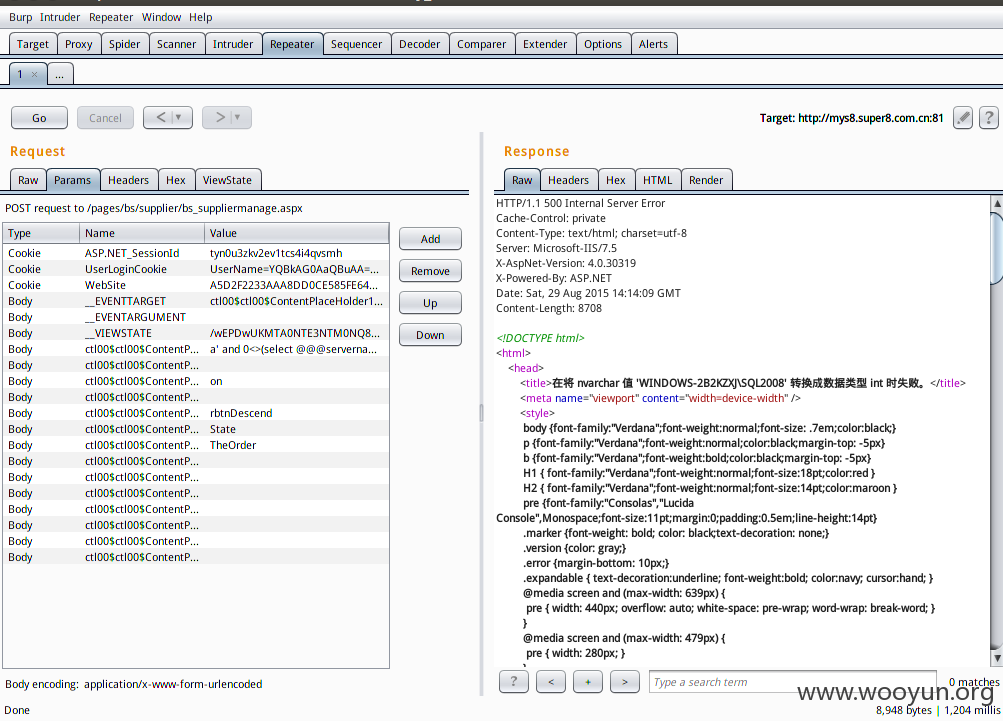The height and width of the screenshot is (721, 1003).
Task: Show the request Hex tab
Action: tap(176, 180)
